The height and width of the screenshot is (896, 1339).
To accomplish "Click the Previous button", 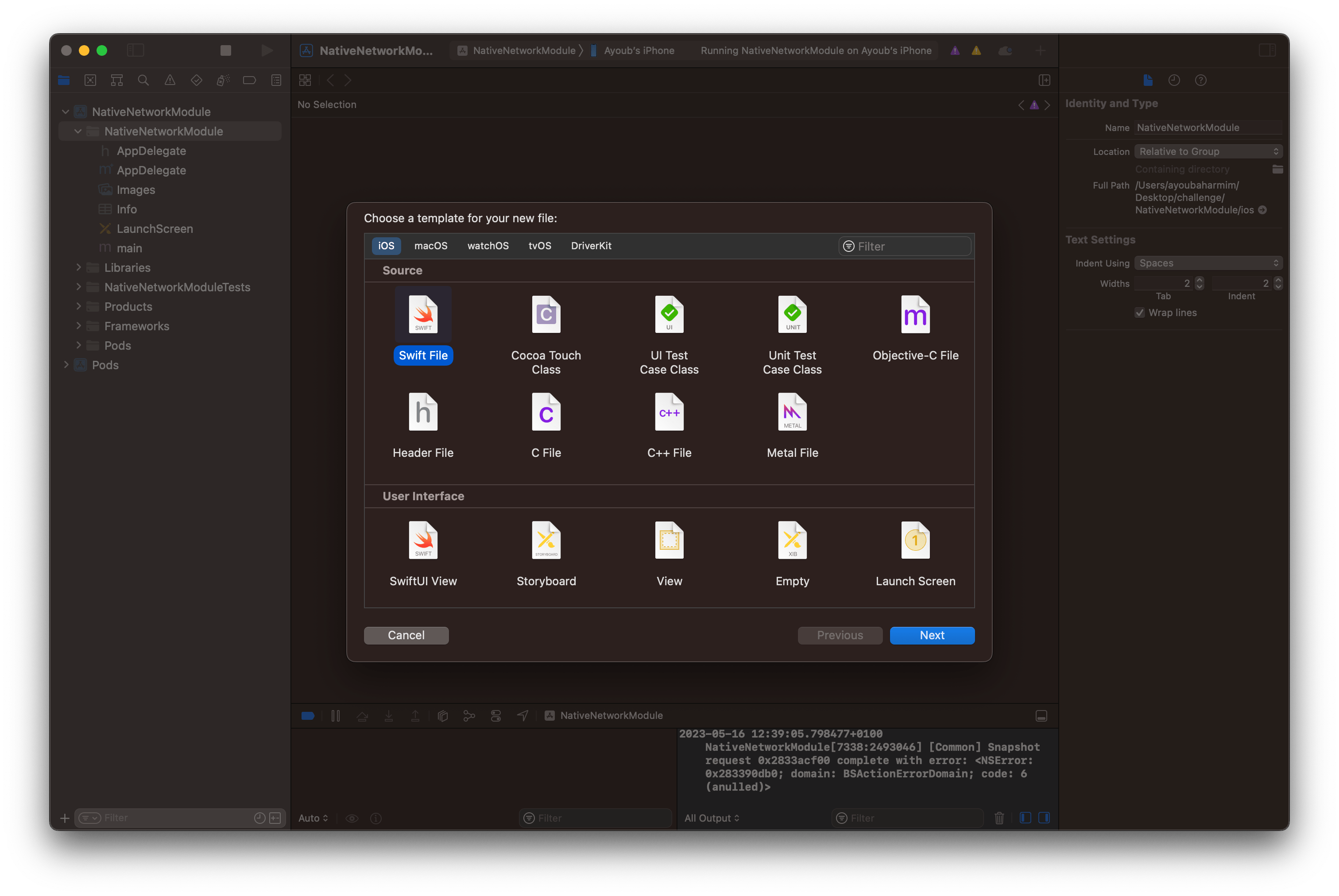I will [840, 635].
